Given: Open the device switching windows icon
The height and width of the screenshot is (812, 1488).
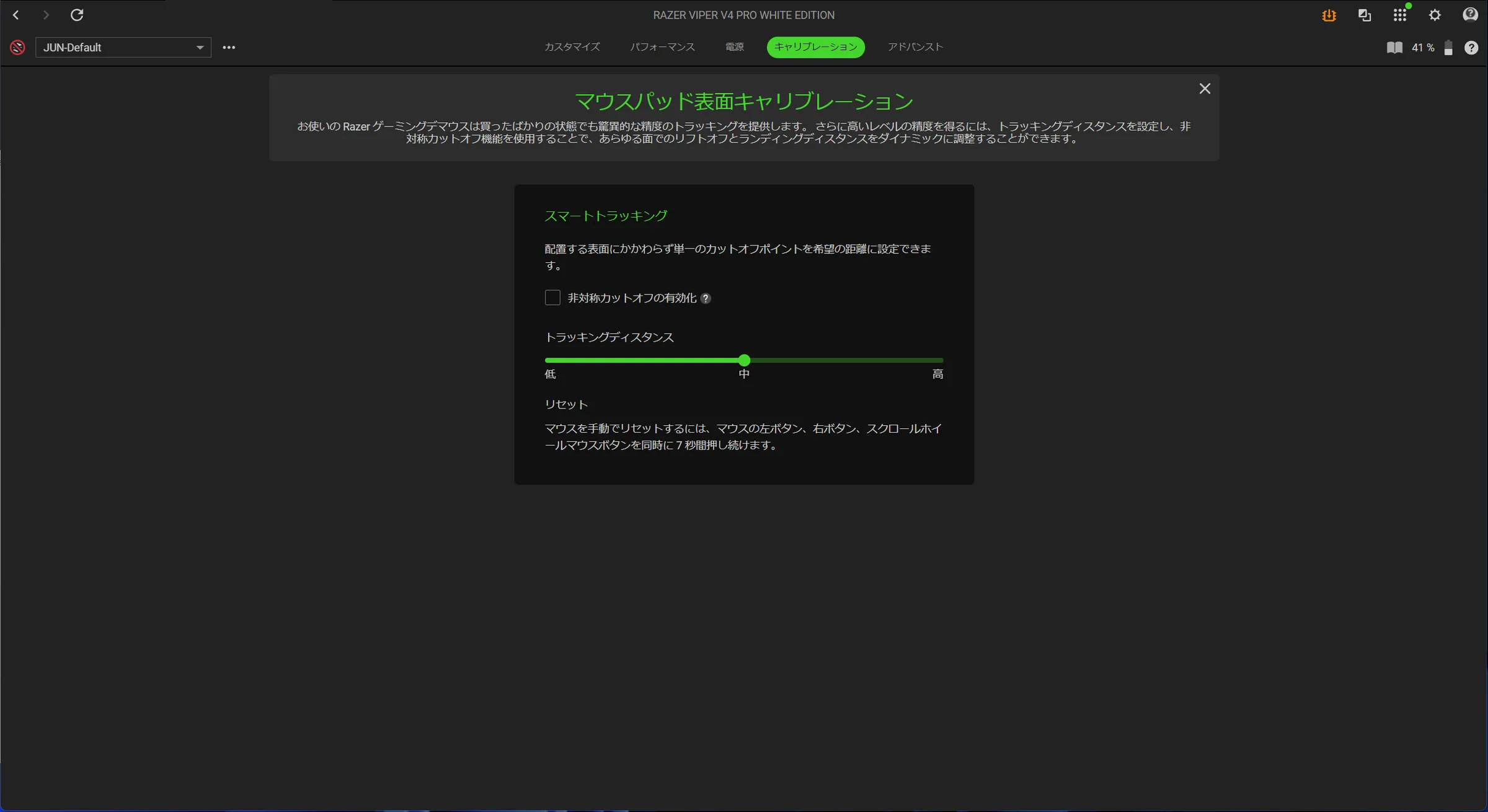Looking at the screenshot, I should pos(1365,15).
